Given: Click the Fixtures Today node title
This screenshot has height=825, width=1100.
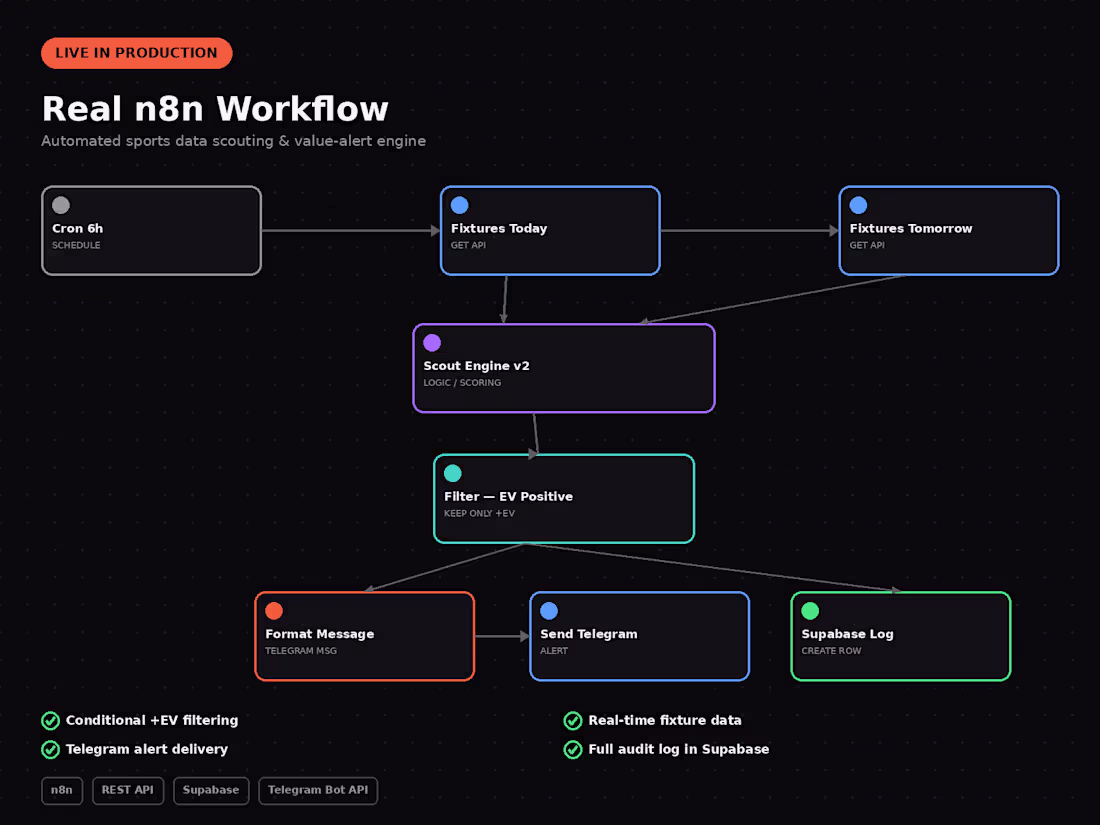Looking at the screenshot, I should tap(499, 229).
